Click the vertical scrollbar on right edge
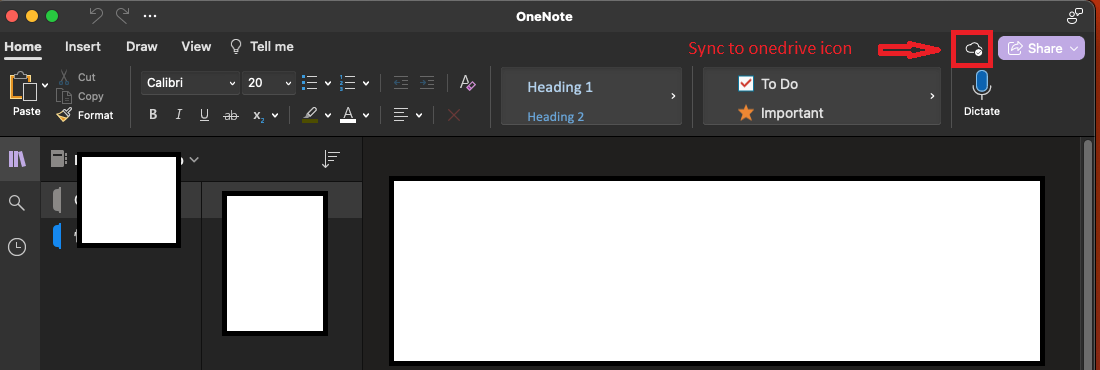The height and width of the screenshot is (370, 1100). click(1088, 253)
